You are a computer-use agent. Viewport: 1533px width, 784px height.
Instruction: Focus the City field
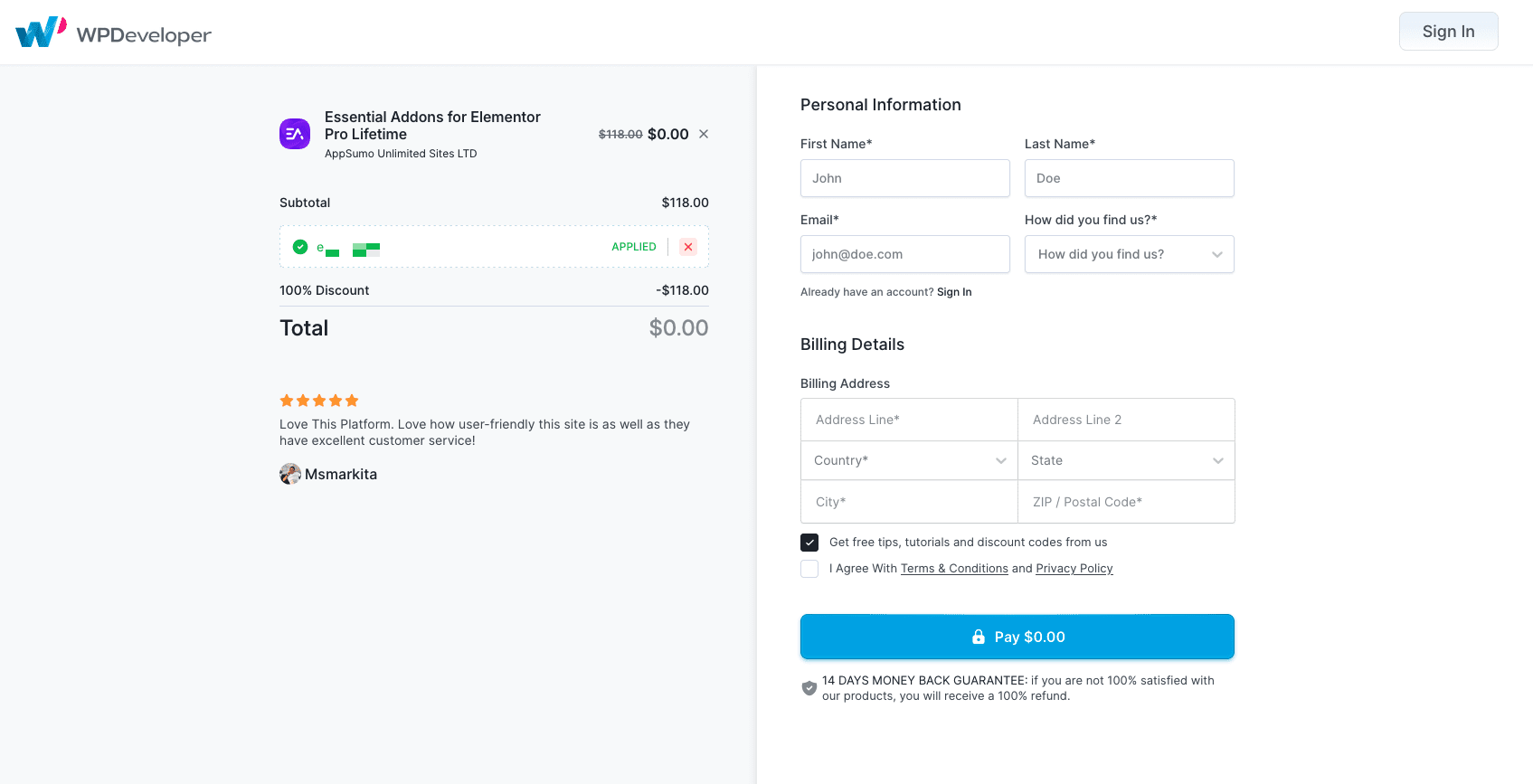click(x=909, y=502)
